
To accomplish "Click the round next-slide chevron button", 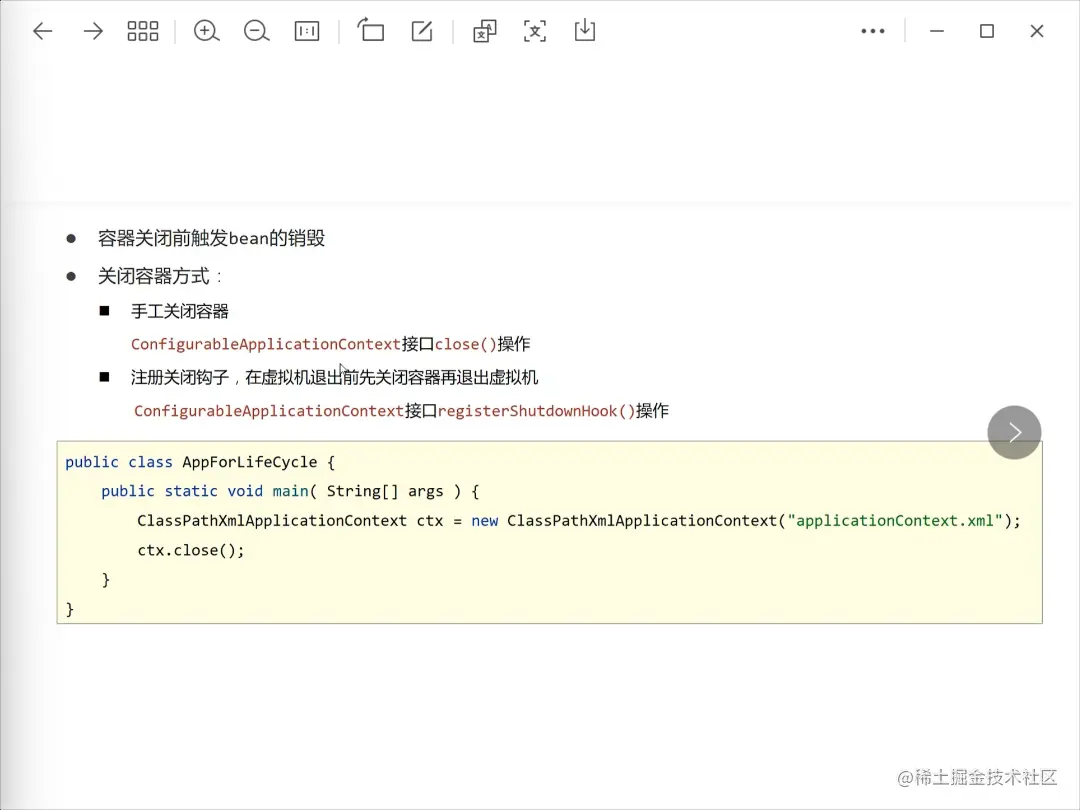I will 1014,432.
